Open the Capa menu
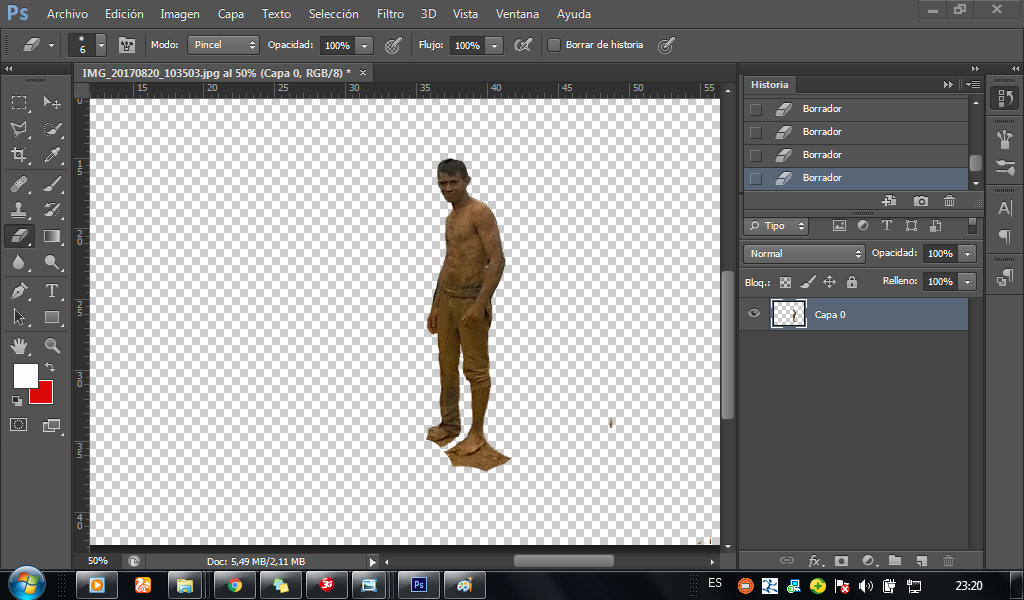 click(231, 14)
